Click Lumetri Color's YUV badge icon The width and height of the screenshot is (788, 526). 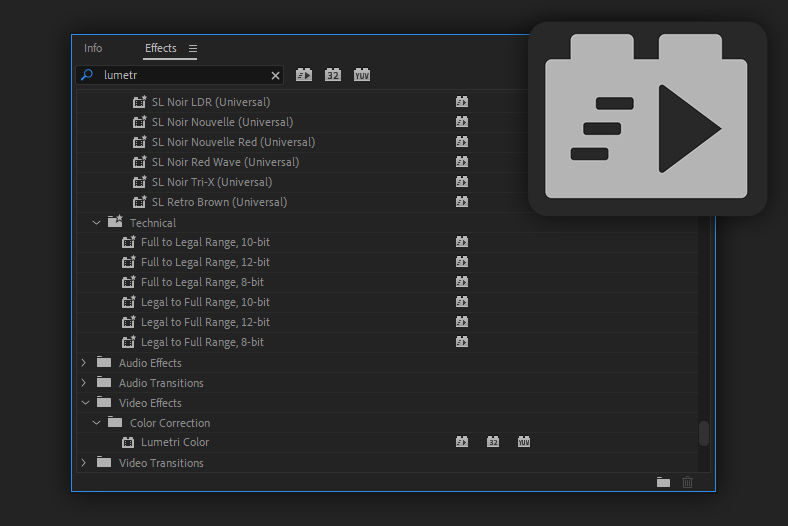coord(524,442)
